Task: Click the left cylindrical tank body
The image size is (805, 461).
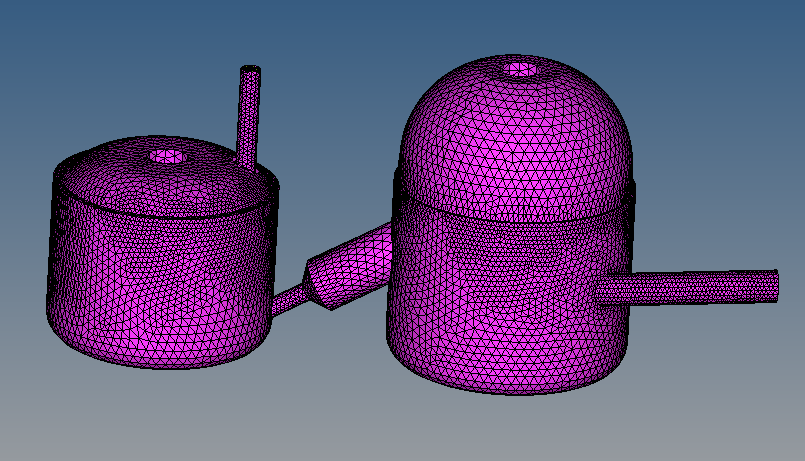Action: click(x=150, y=280)
